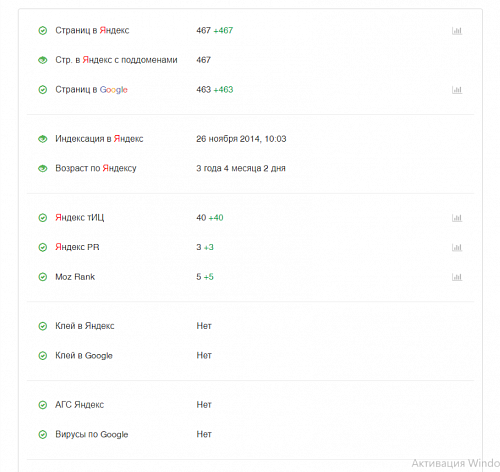The image size is (500, 472).
Task: Click the green check beside Страниц в Яндекс
Action: click(x=43, y=31)
